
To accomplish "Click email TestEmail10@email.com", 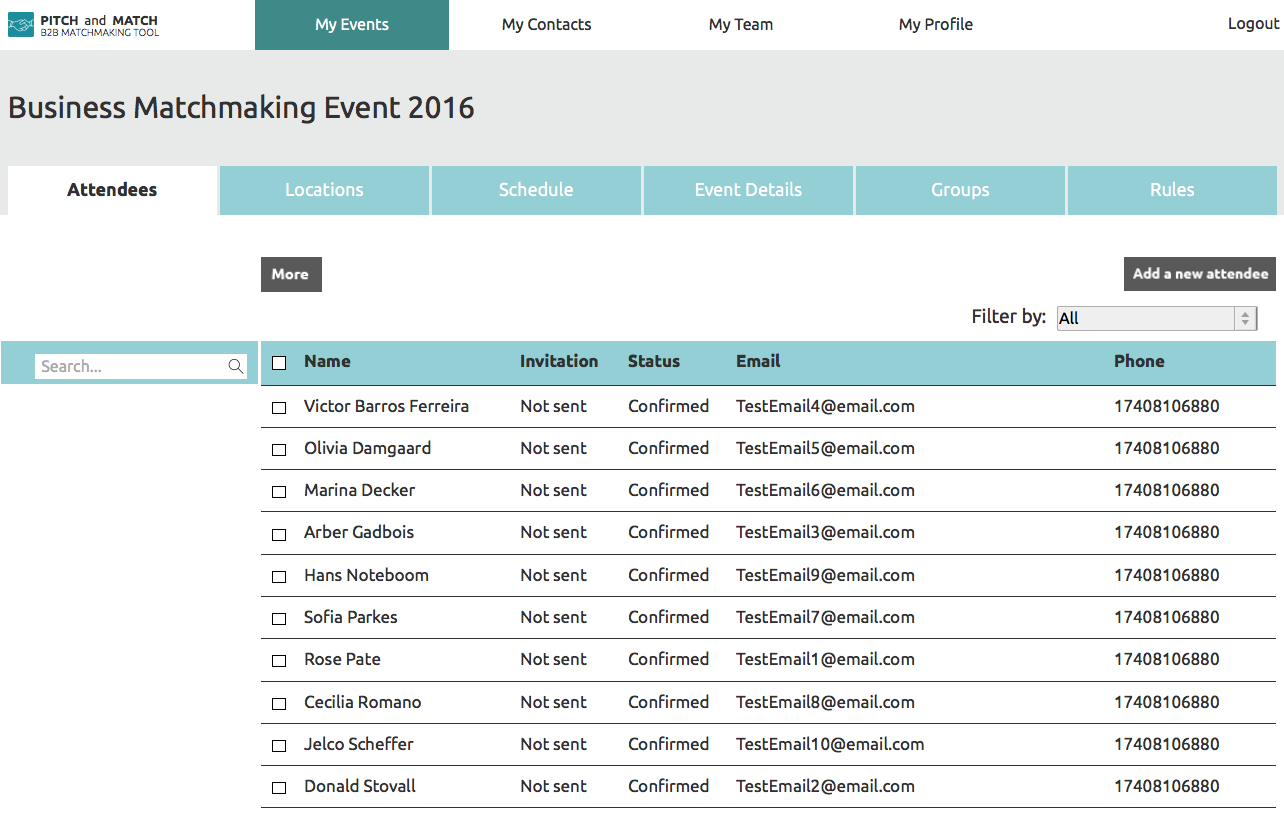I will tap(830, 744).
